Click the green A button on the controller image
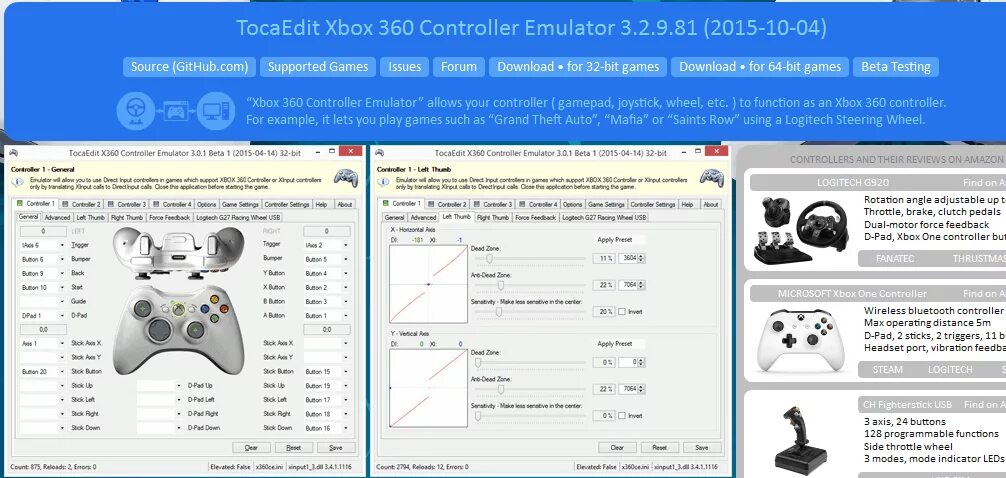Screen dimensions: 1006x478 pyautogui.click(x=214, y=318)
